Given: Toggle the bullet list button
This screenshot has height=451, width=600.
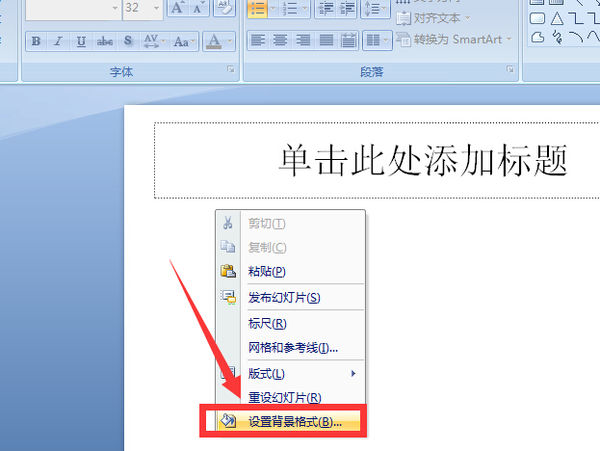Looking at the screenshot, I should coord(257,9).
